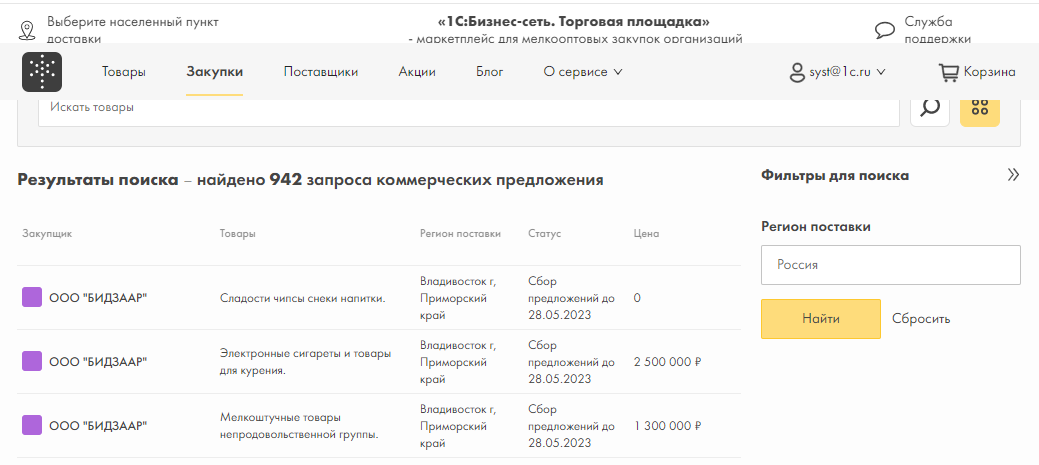1039x465 pixels.
Task: Click the "Регион поставки" column header
Action: click(461, 233)
